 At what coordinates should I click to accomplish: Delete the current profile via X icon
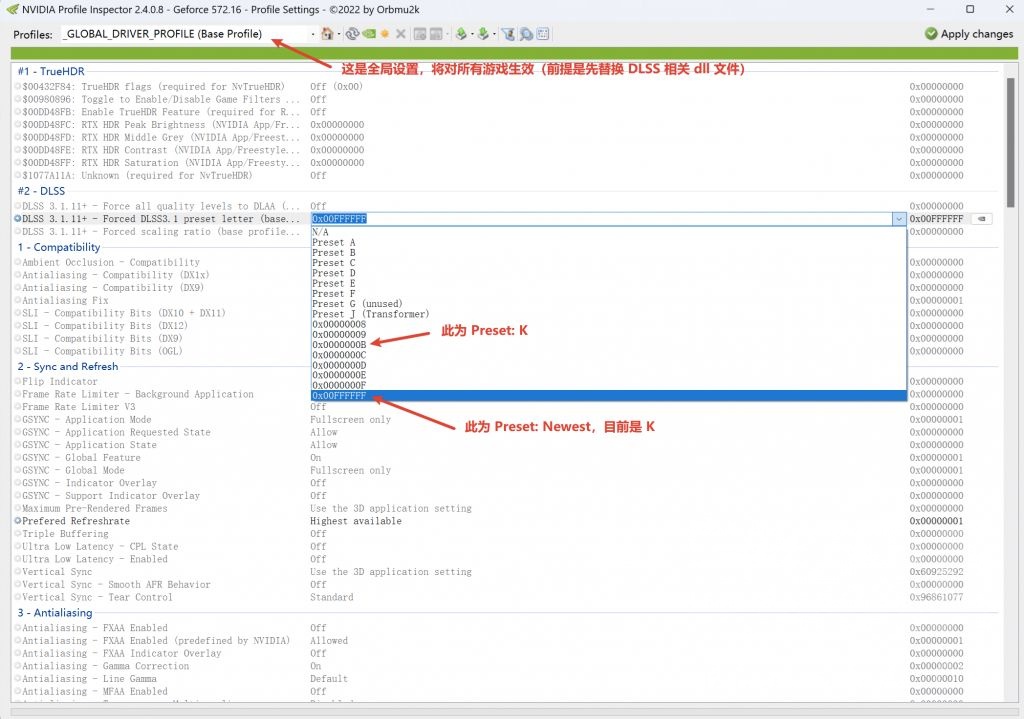coord(400,33)
